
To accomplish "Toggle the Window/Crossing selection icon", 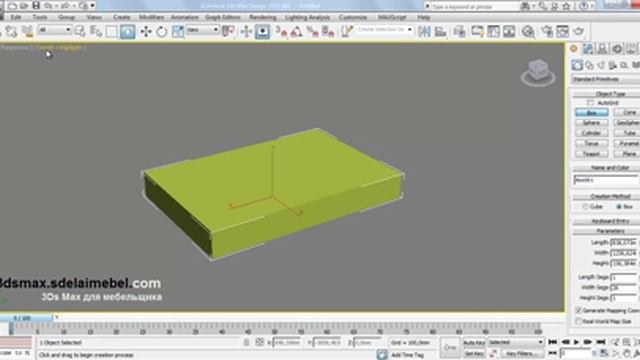I will (127, 31).
